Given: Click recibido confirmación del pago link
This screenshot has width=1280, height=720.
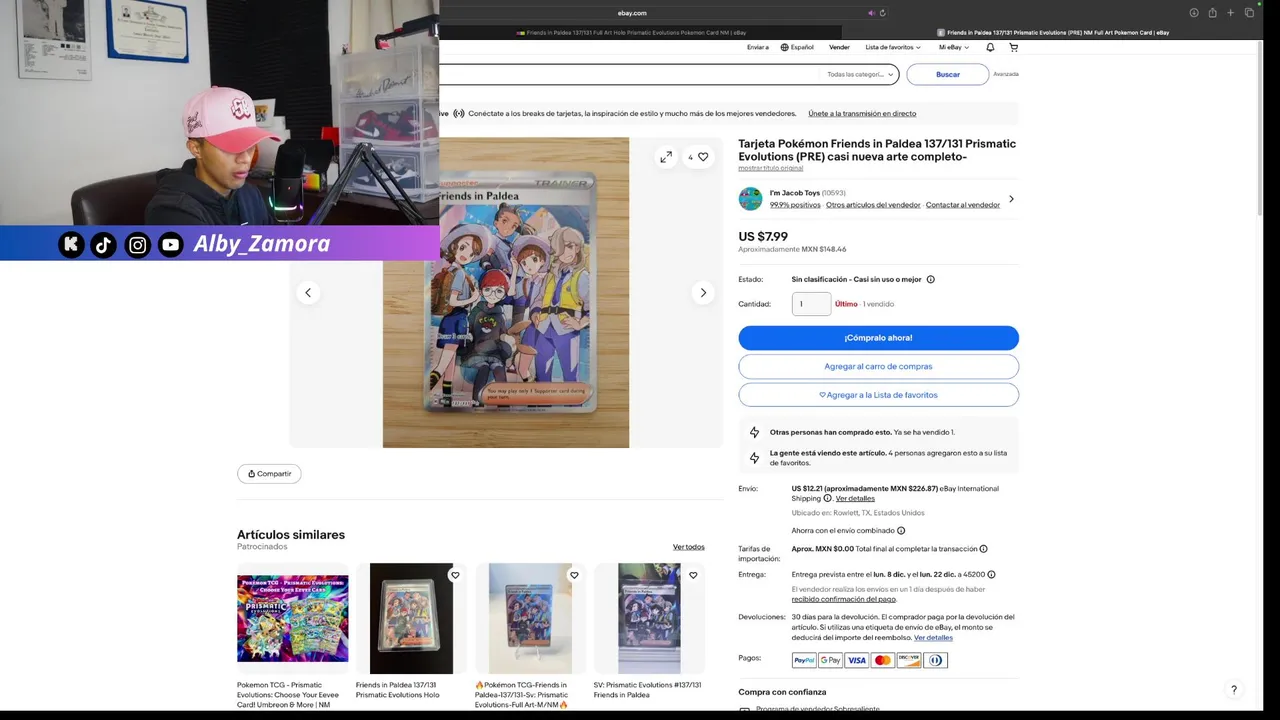Looking at the screenshot, I should pos(844,599).
